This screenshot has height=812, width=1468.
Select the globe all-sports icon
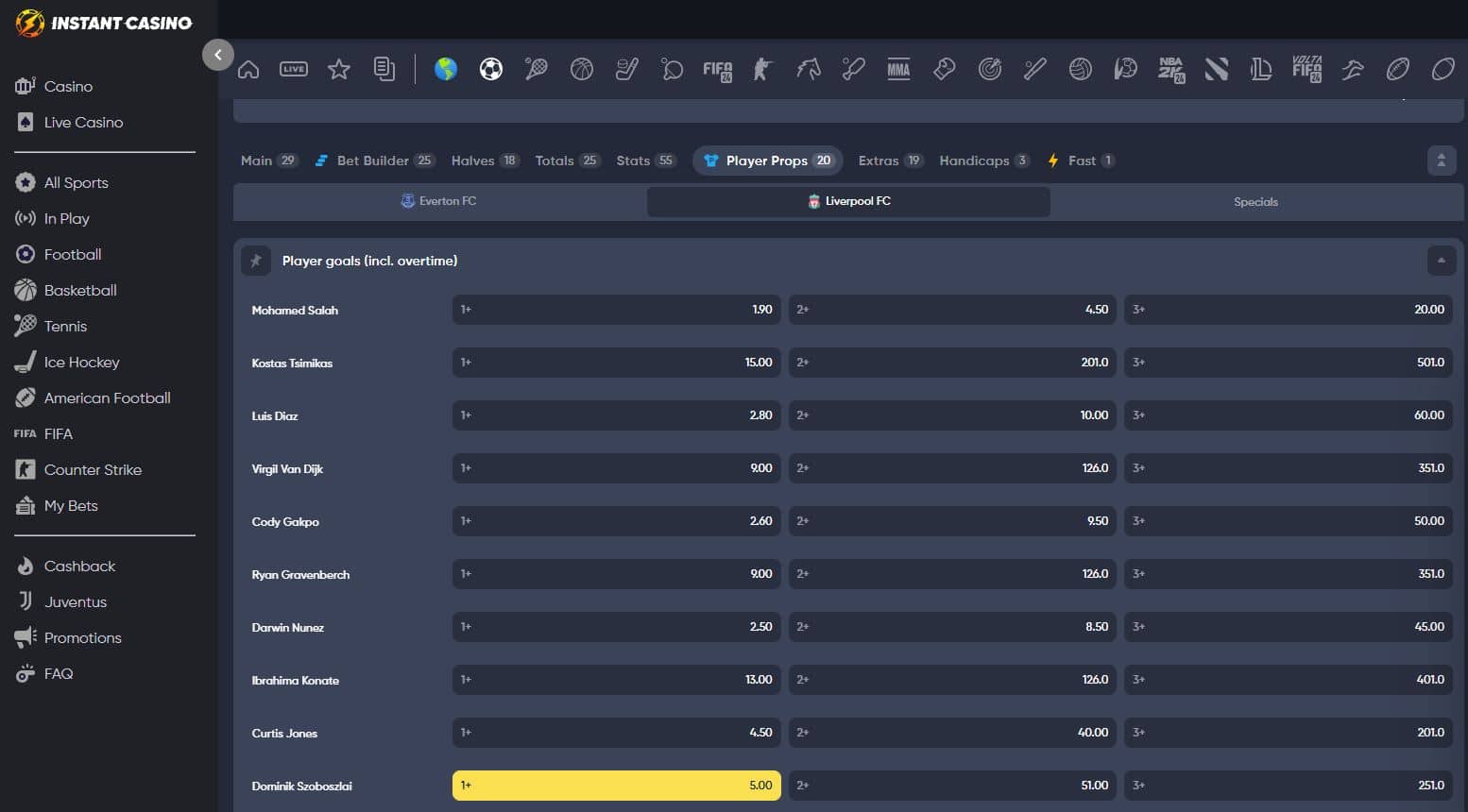(446, 69)
